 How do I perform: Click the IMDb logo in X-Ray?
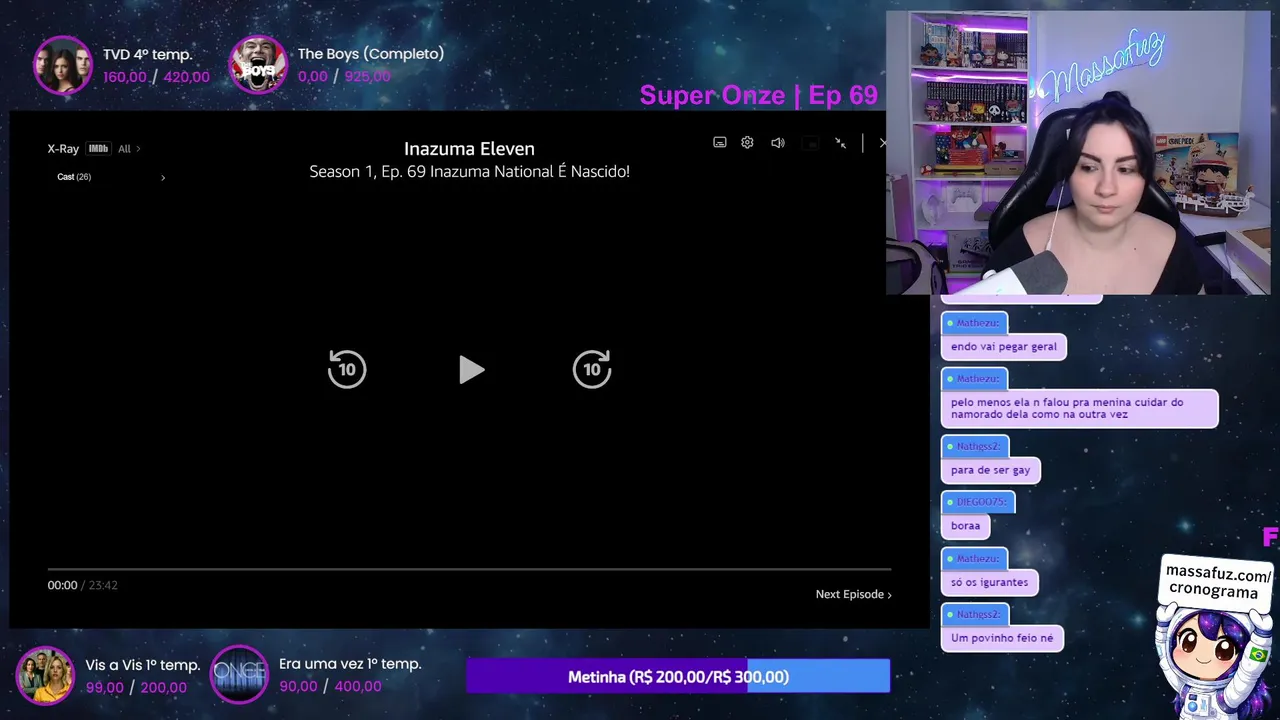98,149
